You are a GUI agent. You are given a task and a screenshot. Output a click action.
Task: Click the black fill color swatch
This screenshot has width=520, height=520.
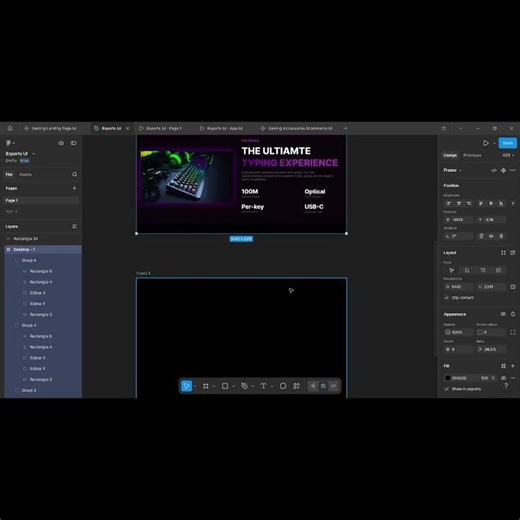pyautogui.click(x=448, y=378)
